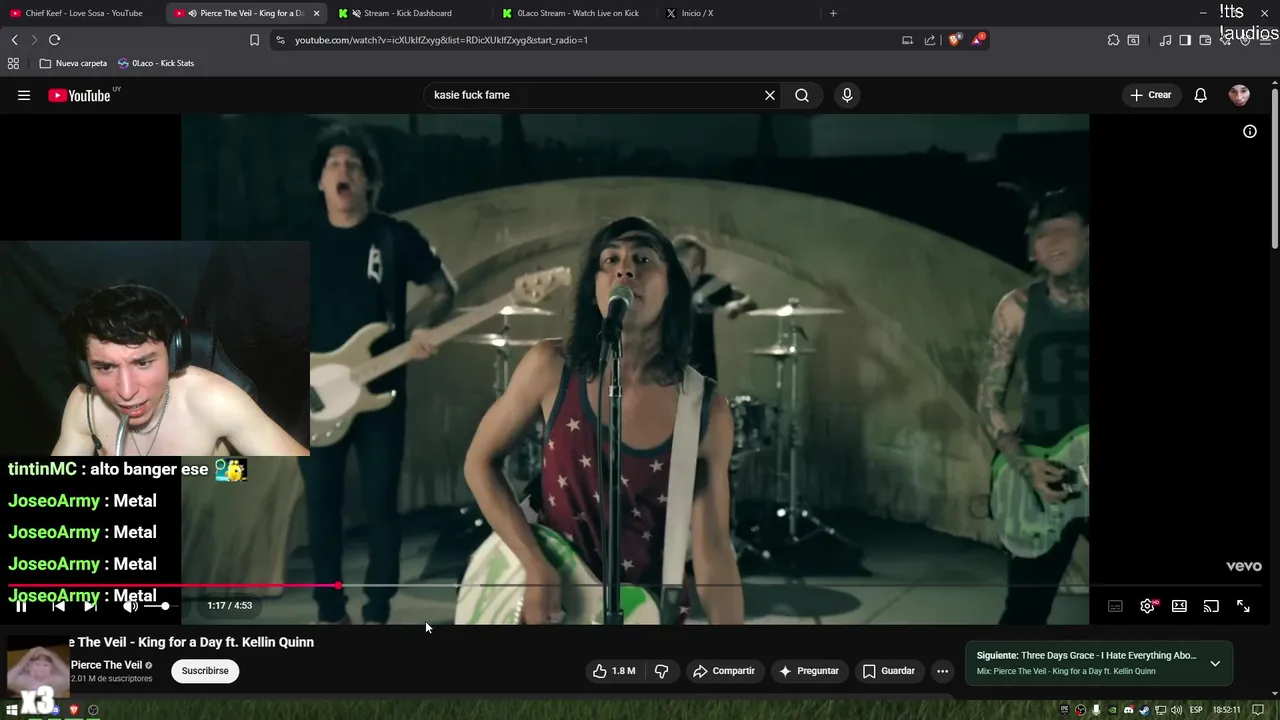Share this page from address bar
Image resolution: width=1280 pixels, height=720 pixels.
click(x=930, y=40)
